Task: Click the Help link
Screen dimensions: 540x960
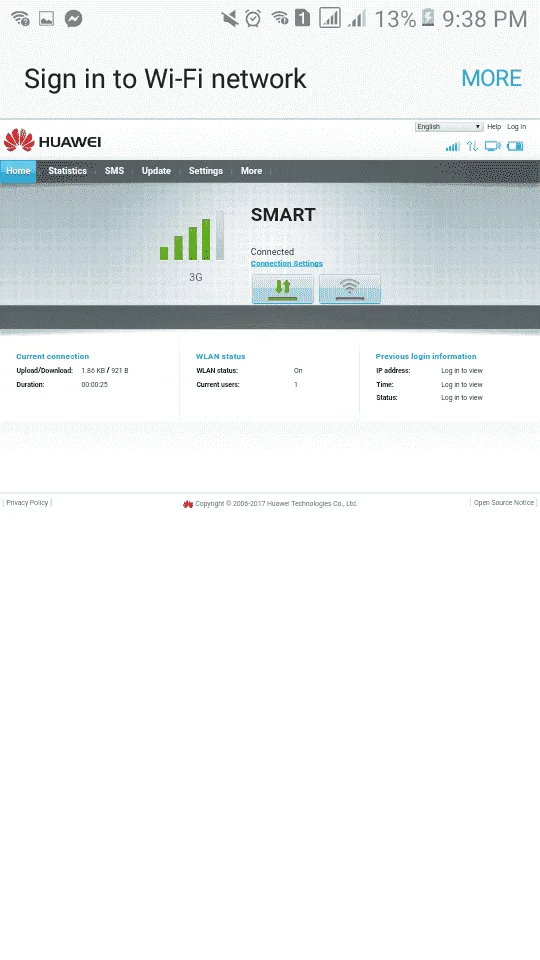Action: [x=494, y=127]
